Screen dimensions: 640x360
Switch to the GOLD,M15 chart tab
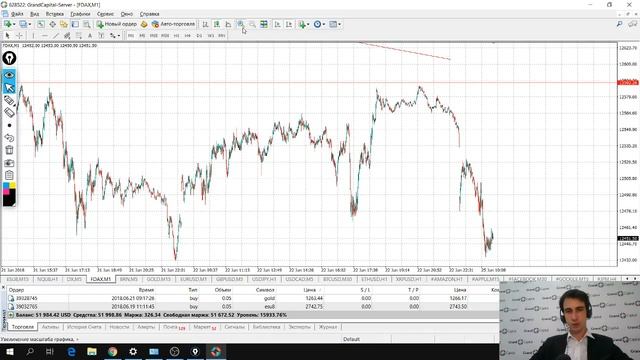click(158, 279)
